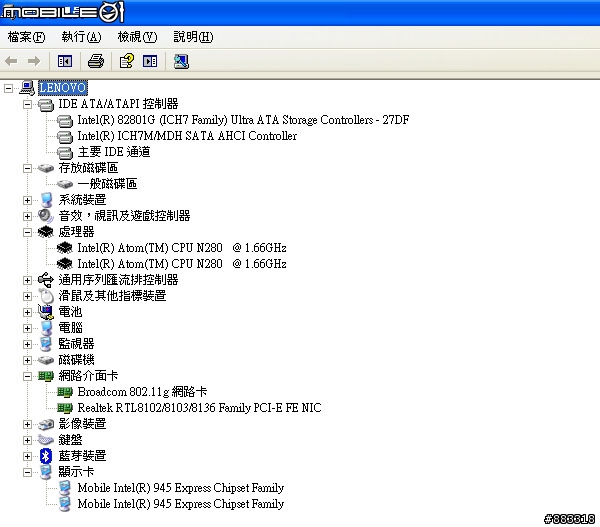
Task: Select Broadcom 802.11g 網路卡 adapter
Action: point(142,392)
